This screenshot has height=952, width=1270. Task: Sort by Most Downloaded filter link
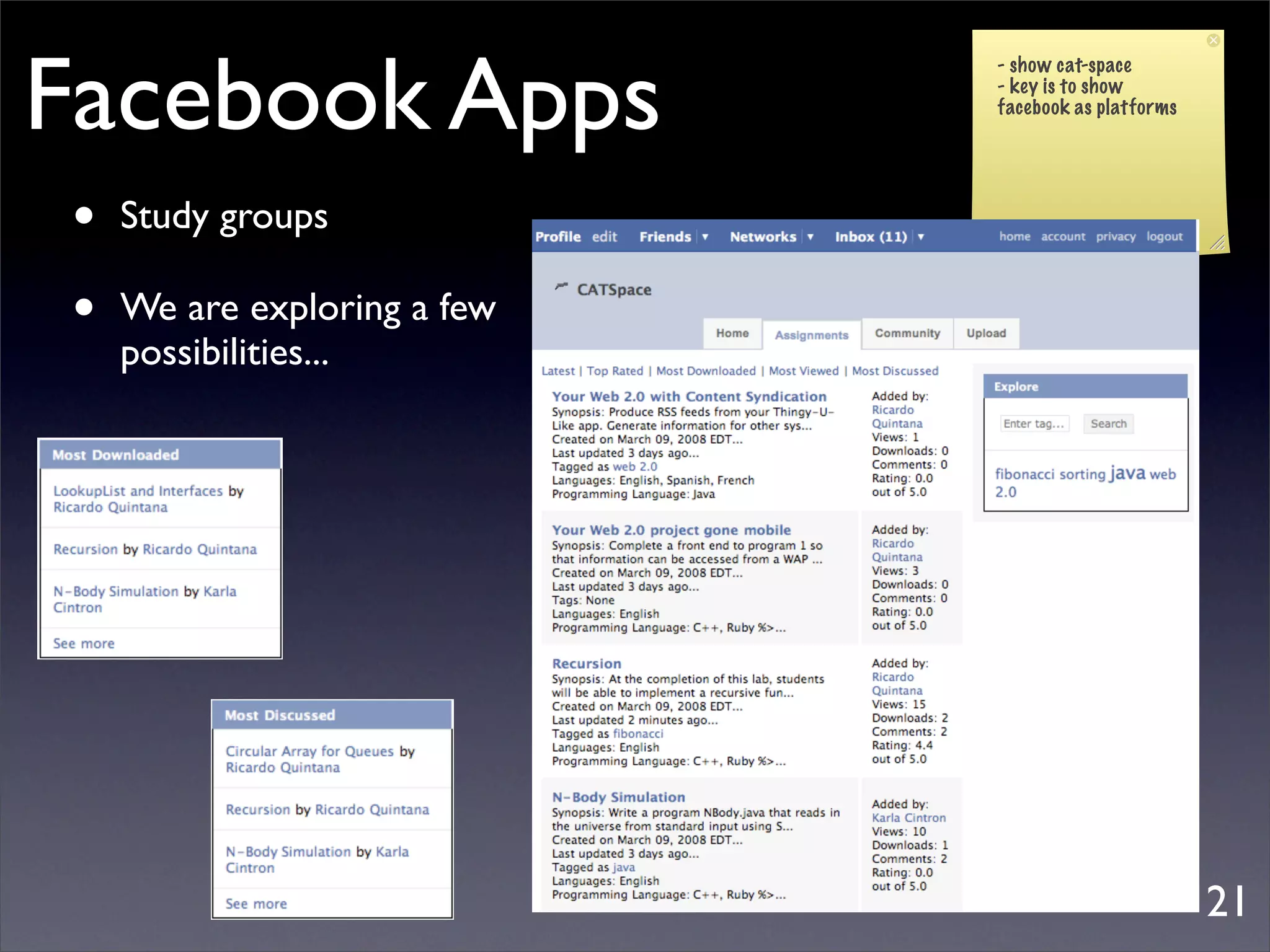(706, 371)
